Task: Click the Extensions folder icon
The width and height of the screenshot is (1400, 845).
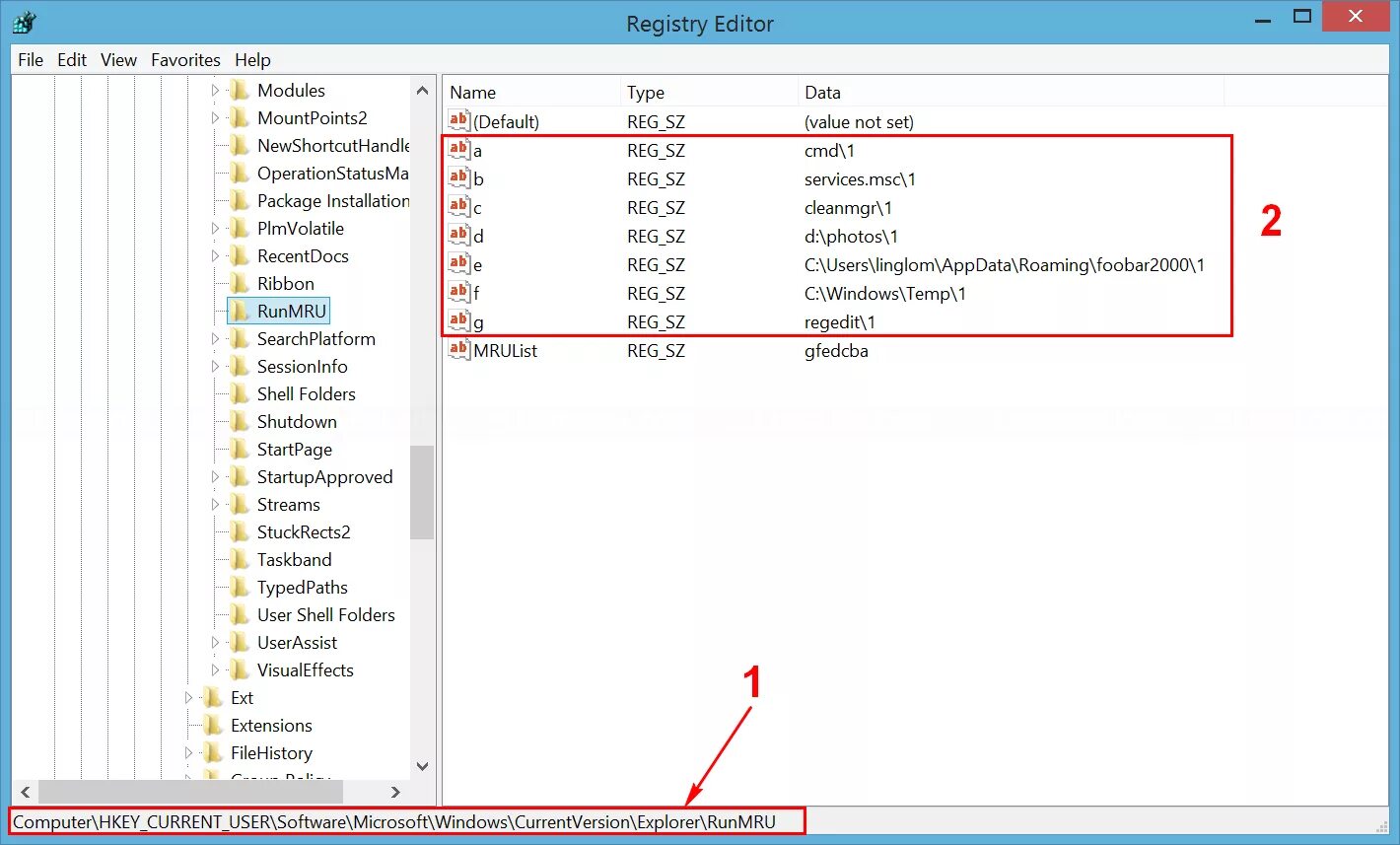Action: pyautogui.click(x=213, y=726)
